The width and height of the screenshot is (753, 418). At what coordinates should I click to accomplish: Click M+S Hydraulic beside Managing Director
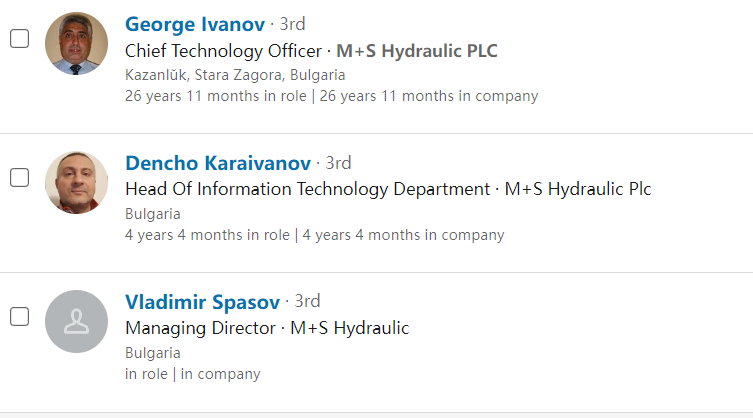350,328
